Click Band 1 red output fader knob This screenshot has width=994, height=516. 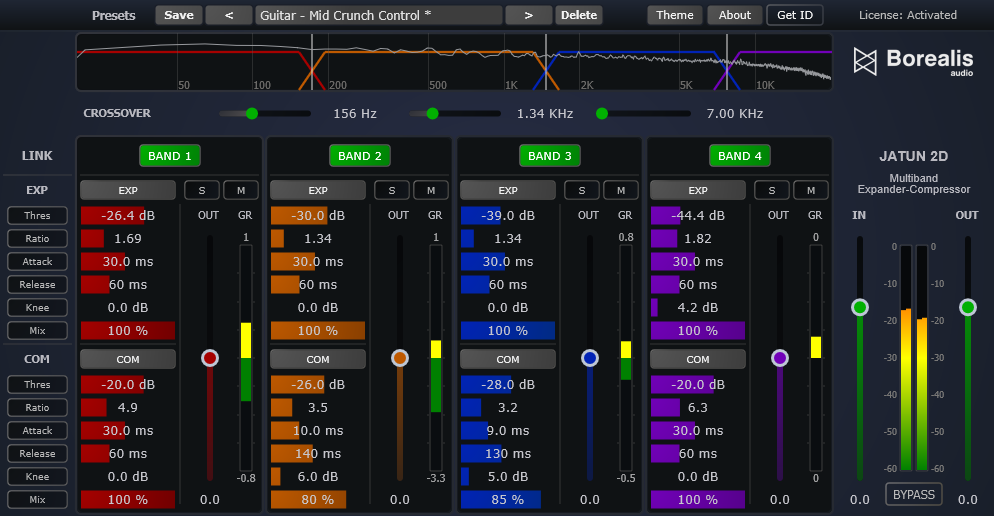pos(210,358)
